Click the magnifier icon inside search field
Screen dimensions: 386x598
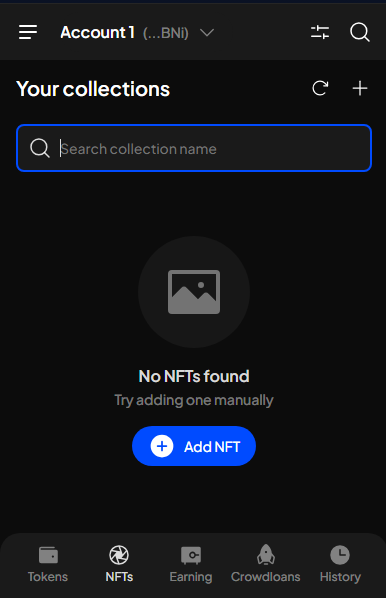40,148
